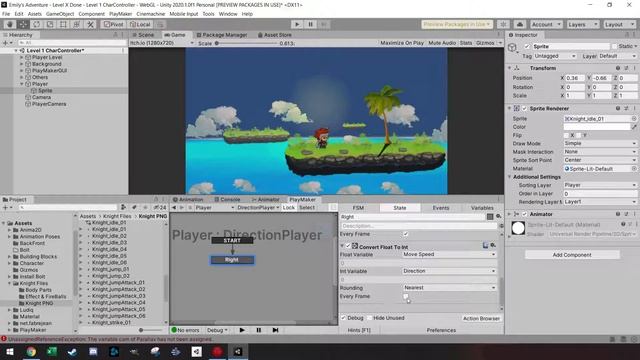Open Chrome from the taskbar
The height and width of the screenshot is (360, 640).
click(31, 351)
